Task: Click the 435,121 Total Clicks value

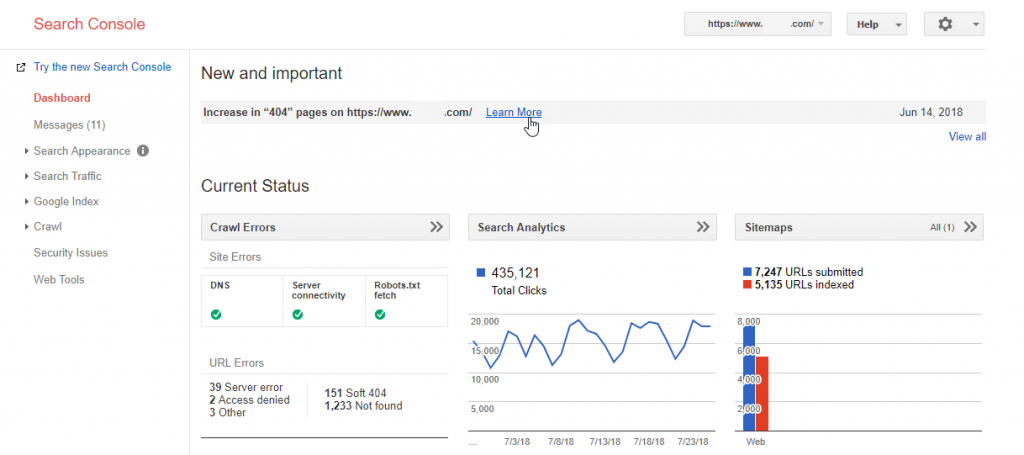Action: click(x=515, y=273)
